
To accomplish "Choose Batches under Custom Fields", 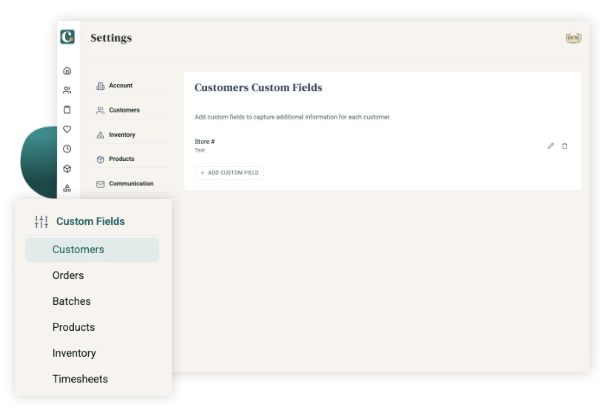I will (x=71, y=301).
